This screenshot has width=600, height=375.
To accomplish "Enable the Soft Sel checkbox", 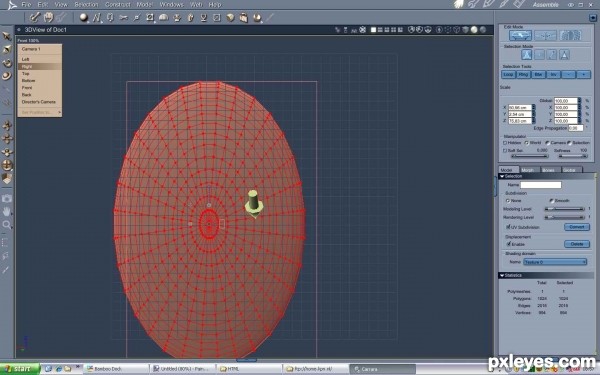I will [505, 151].
